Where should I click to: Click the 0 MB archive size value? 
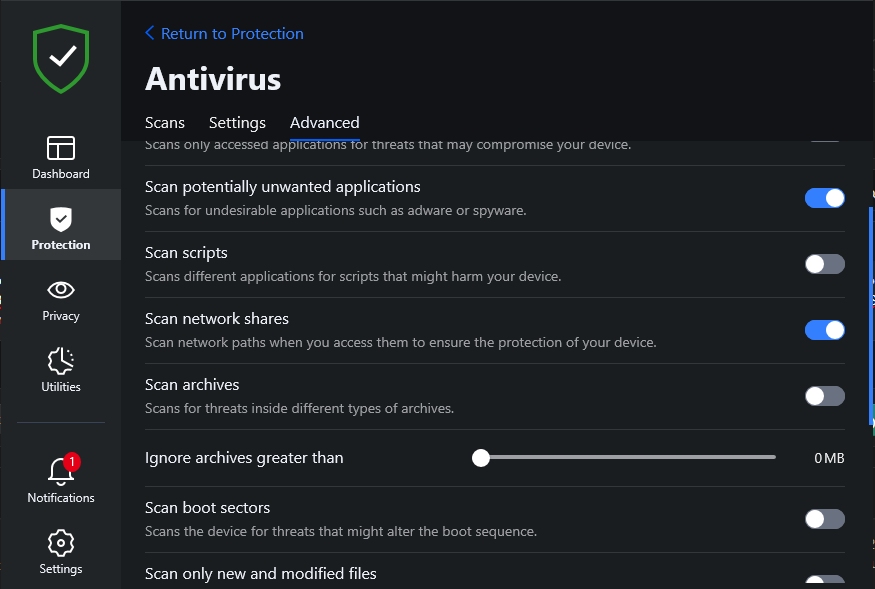tap(829, 458)
